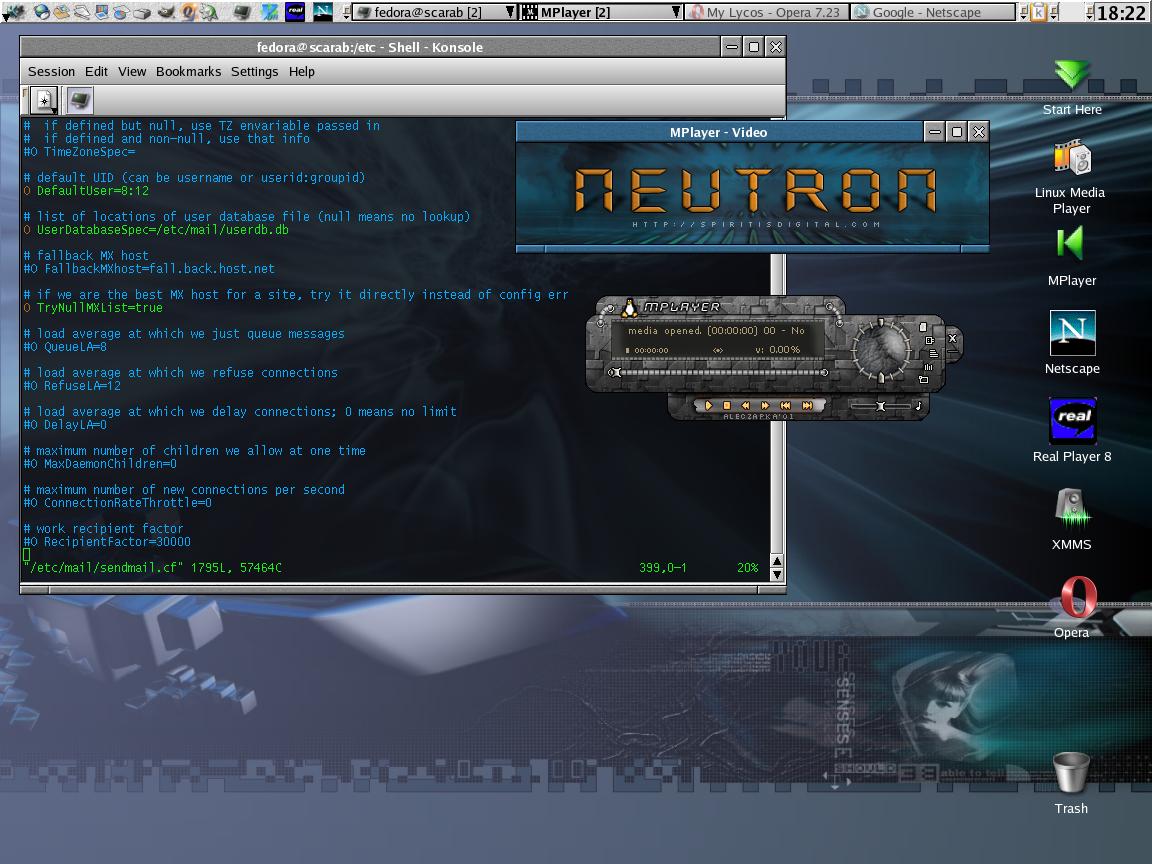The width and height of the screenshot is (1152, 864).
Task: Toggle mute via the music note icon
Action: (918, 406)
